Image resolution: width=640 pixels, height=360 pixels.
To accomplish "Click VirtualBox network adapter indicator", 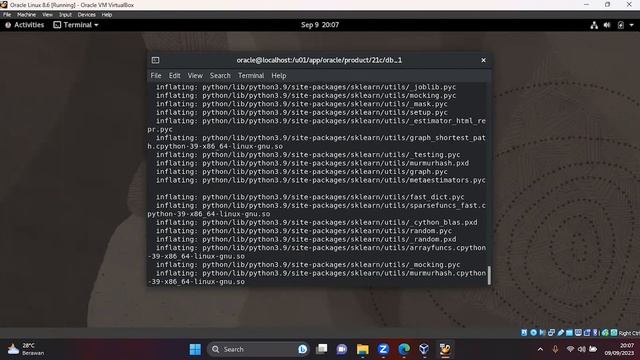I will click(551, 333).
